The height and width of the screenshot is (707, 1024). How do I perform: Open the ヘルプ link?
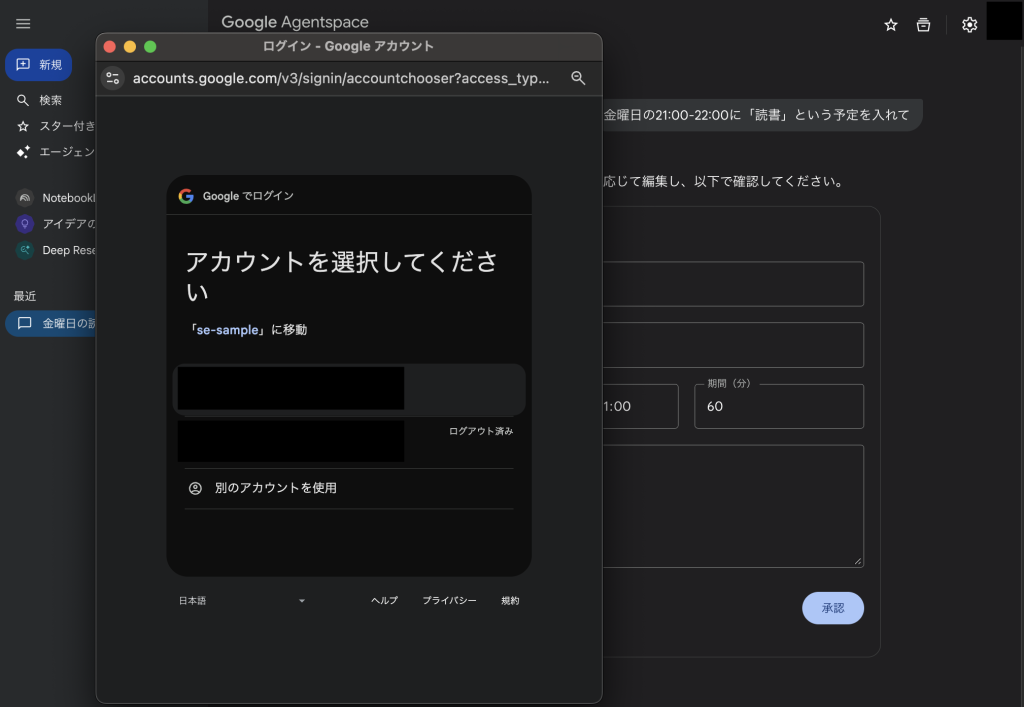click(x=384, y=601)
